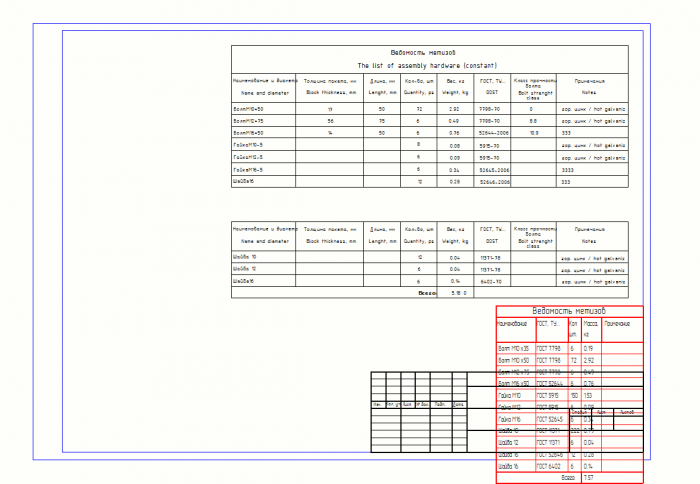Click the 'ГОСТ 5915' cell beside Гайка М10
This screenshot has height=484, width=700.
pyautogui.click(x=548, y=396)
